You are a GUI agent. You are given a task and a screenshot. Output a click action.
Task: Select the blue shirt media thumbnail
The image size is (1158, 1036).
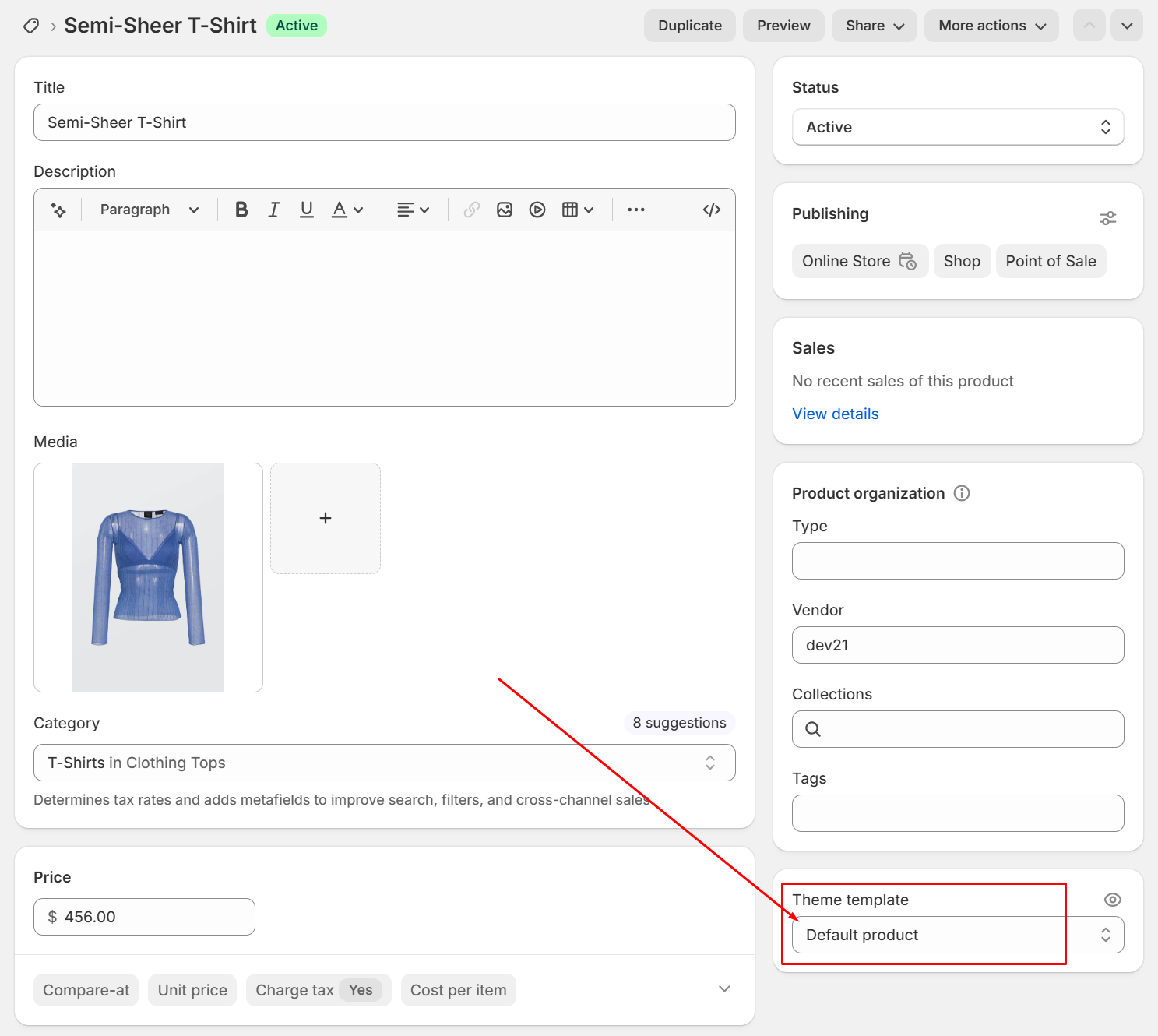[148, 577]
